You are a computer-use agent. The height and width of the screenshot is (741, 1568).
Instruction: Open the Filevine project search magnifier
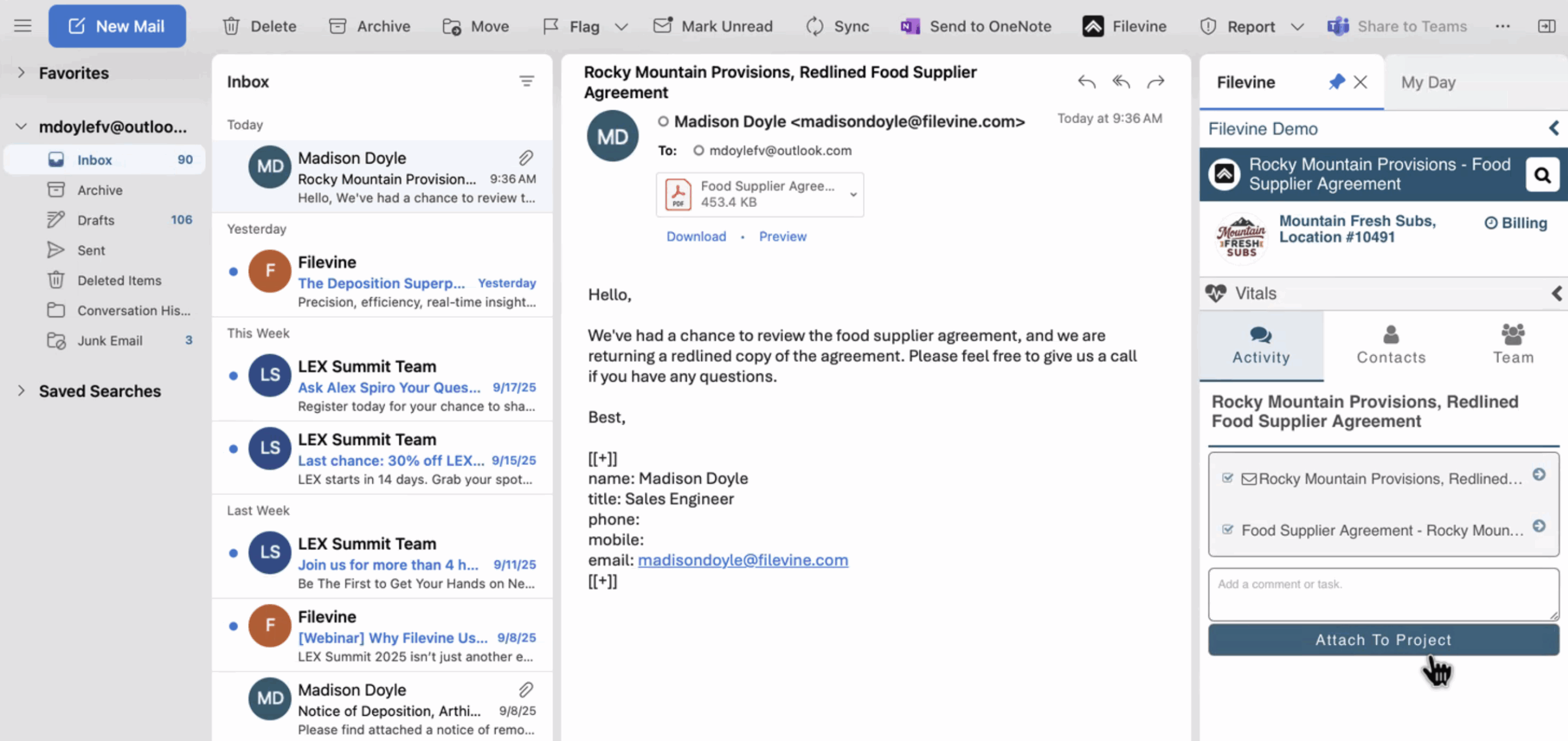1542,175
